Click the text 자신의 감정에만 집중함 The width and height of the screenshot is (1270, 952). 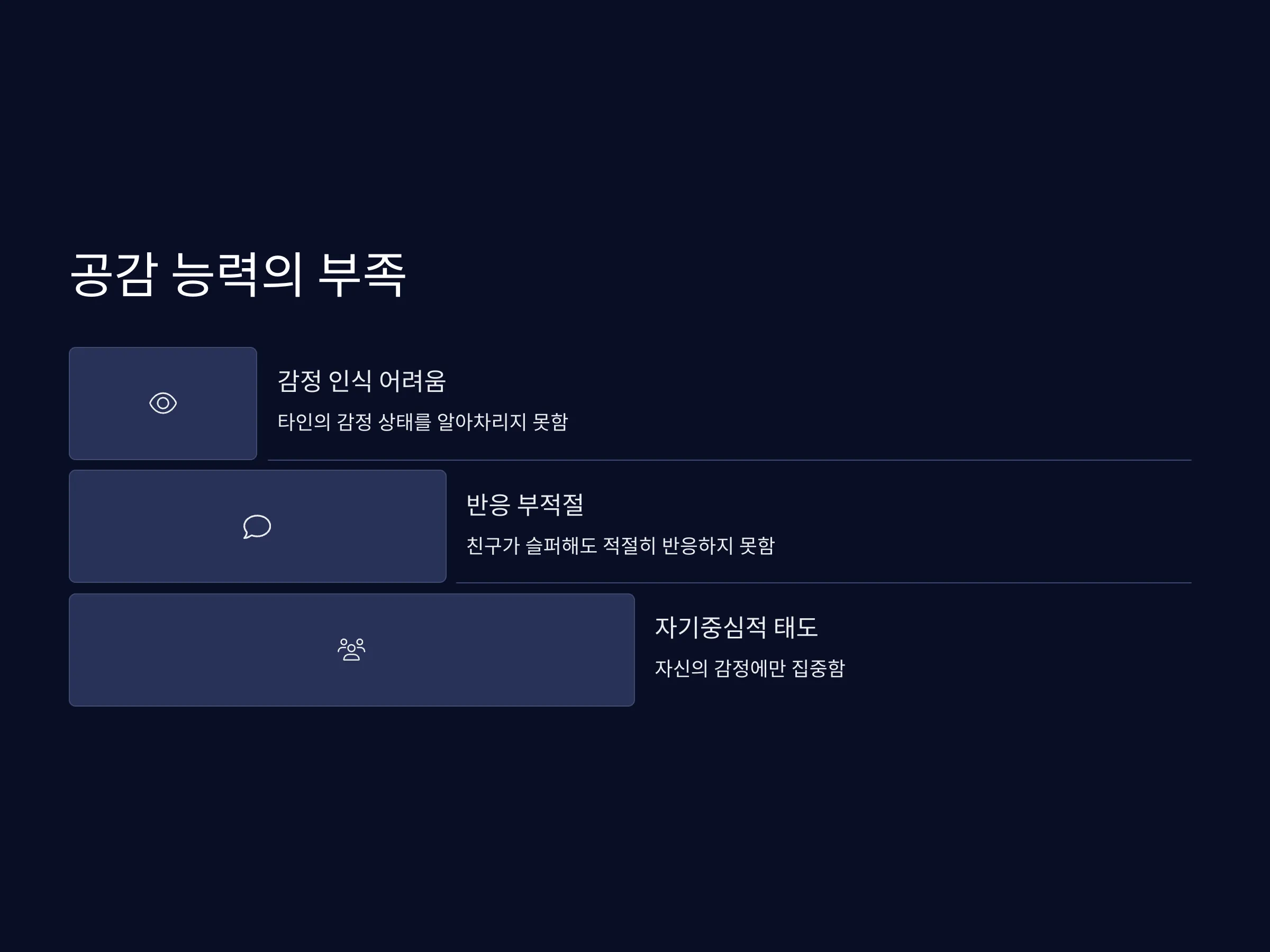click(x=750, y=668)
